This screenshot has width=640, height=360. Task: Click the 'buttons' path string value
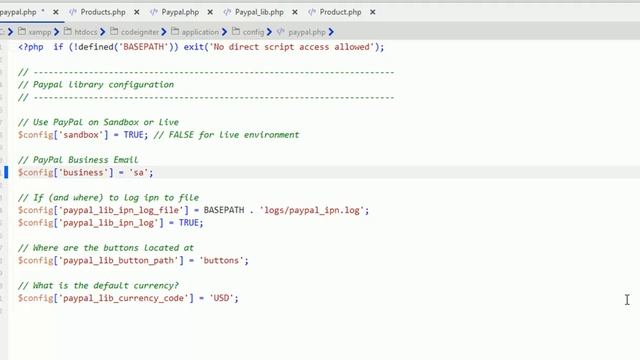[221, 260]
